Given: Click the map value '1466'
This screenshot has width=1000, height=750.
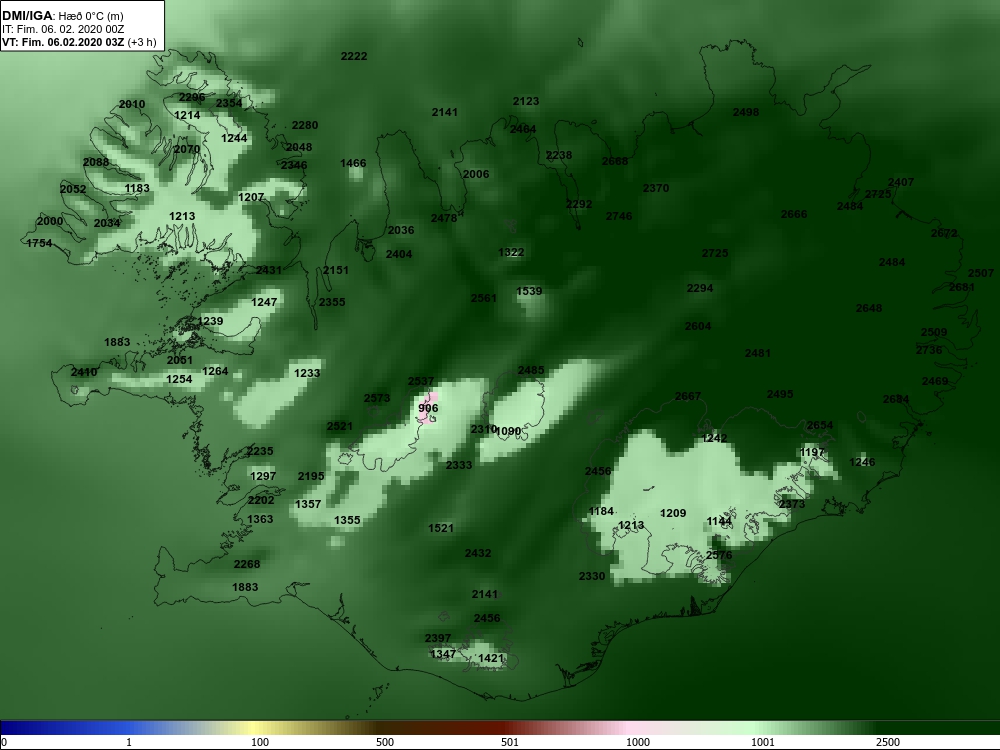Looking at the screenshot, I should pos(353,163).
